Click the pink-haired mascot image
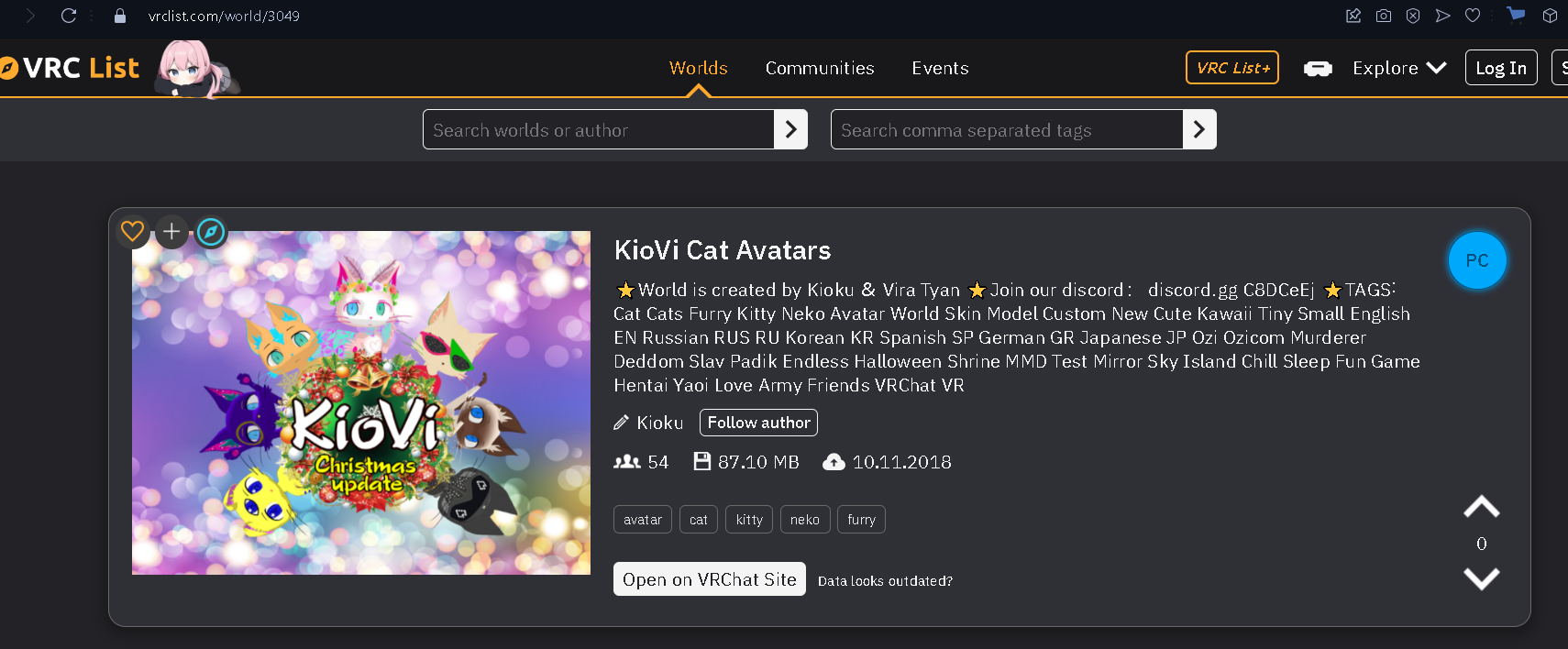Image resolution: width=1568 pixels, height=649 pixels. pos(197,69)
